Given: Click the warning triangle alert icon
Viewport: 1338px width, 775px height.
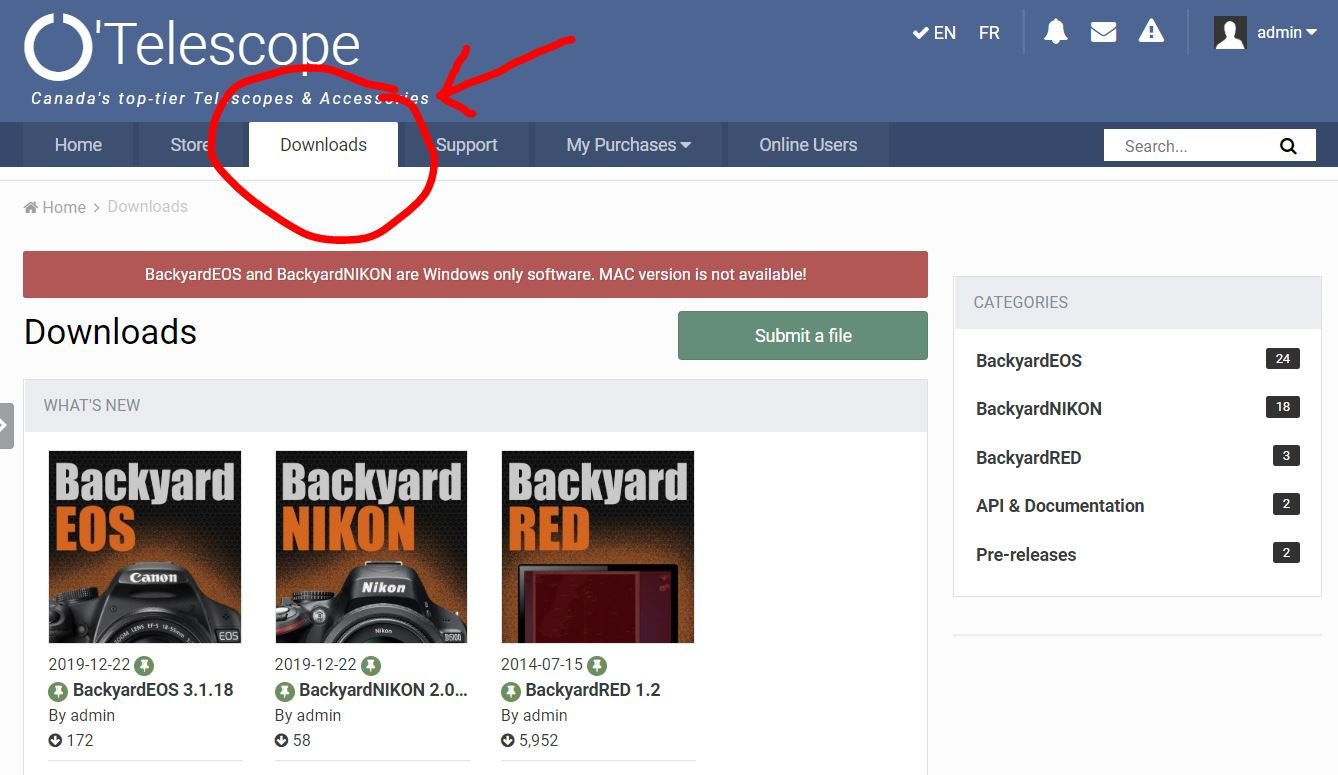Looking at the screenshot, I should pos(1151,32).
